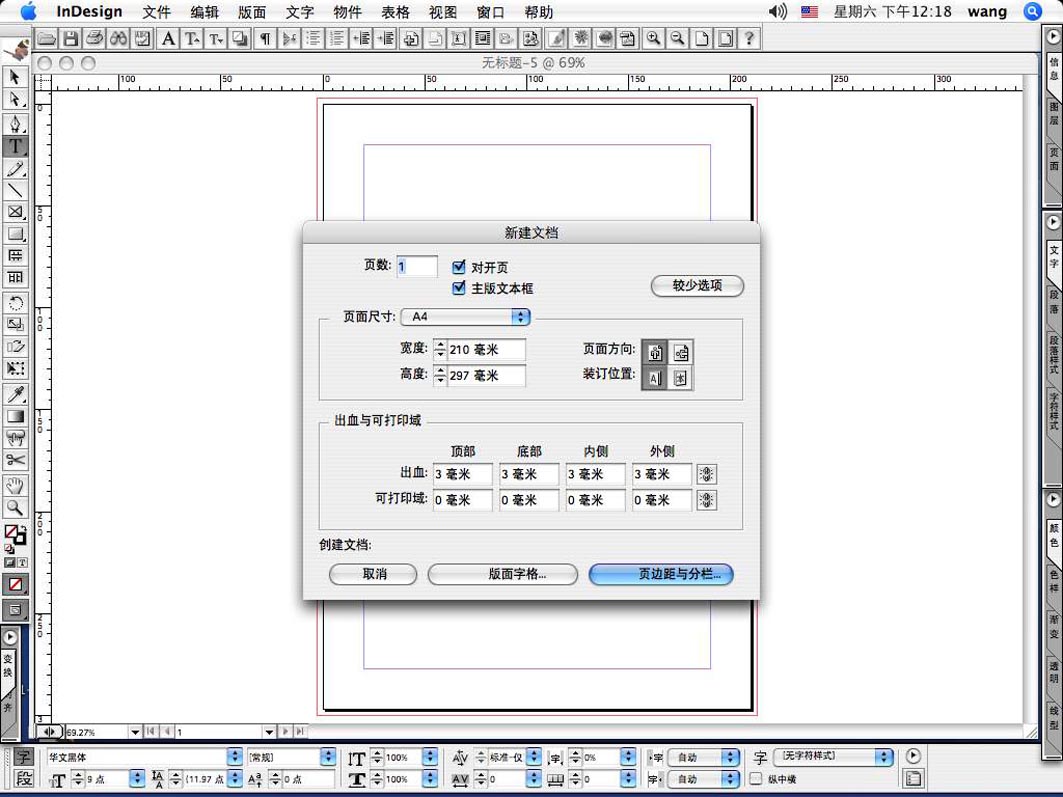
Task: Pick the Scissors tool
Action: 15,460
